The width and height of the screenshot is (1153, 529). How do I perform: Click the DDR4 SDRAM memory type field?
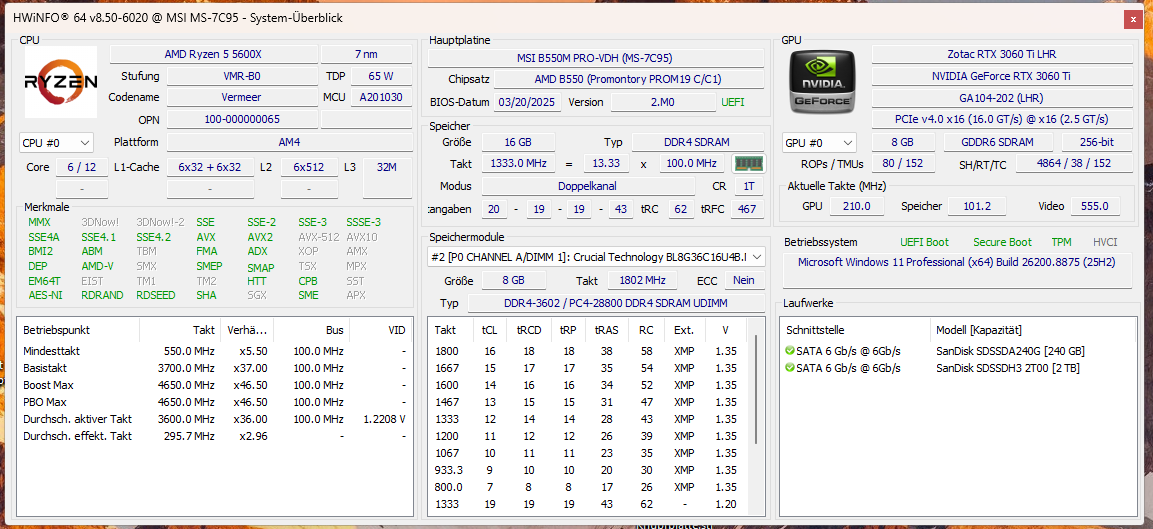pyautogui.click(x=698, y=142)
